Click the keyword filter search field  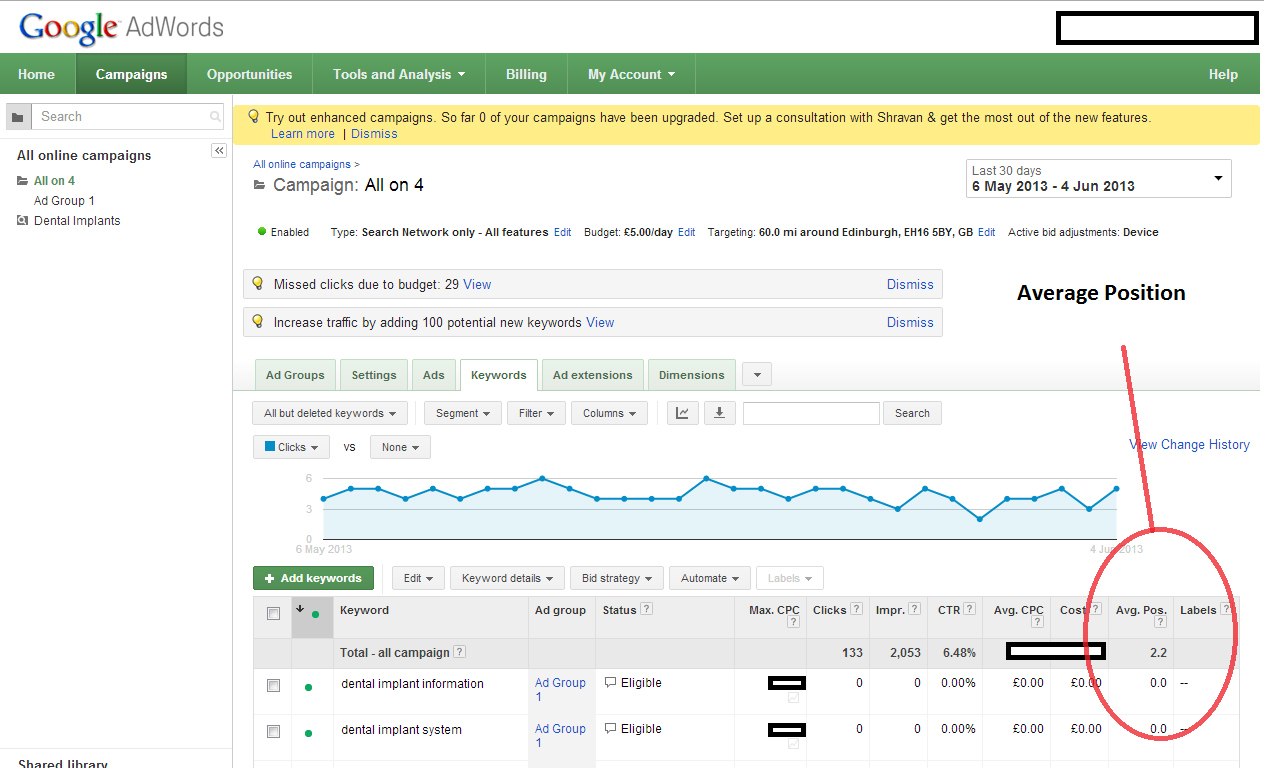pos(811,413)
